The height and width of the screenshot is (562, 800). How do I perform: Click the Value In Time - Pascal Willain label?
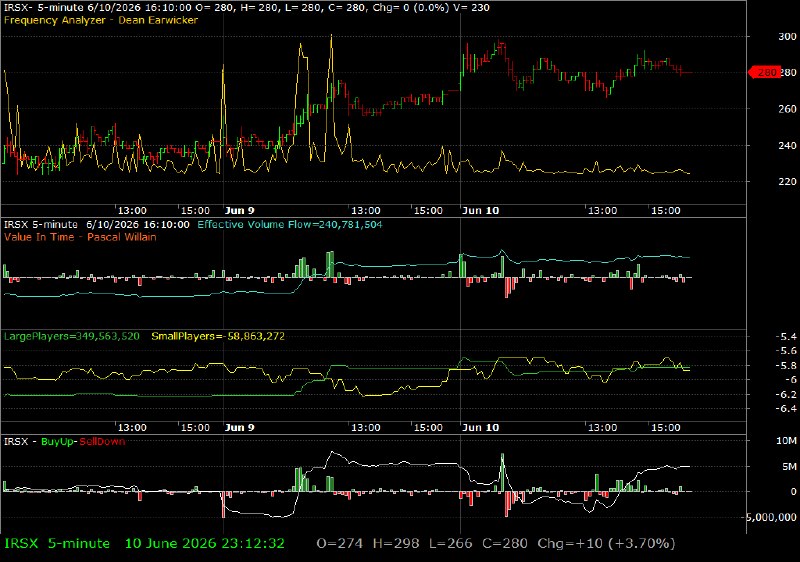click(80, 237)
